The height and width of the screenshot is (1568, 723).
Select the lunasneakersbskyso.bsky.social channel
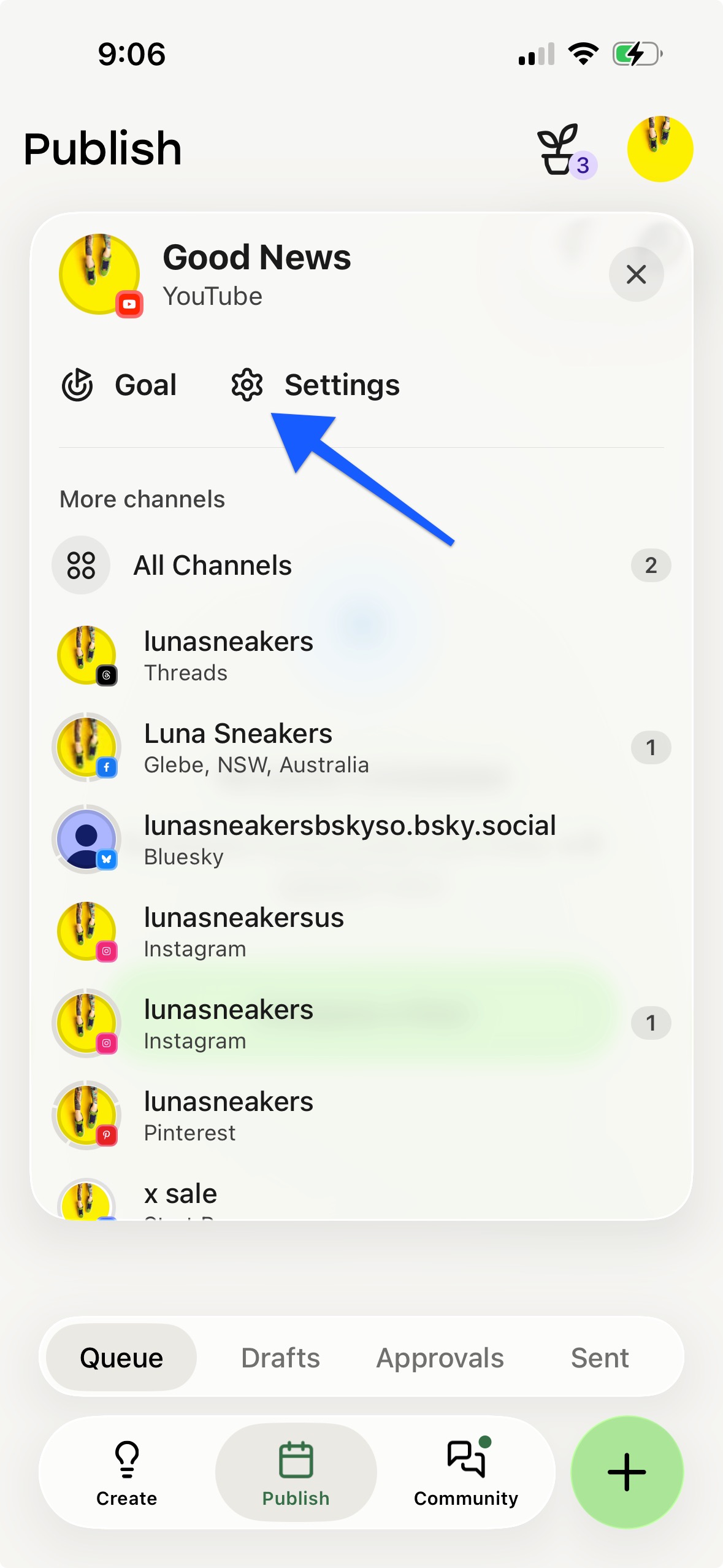361,839
